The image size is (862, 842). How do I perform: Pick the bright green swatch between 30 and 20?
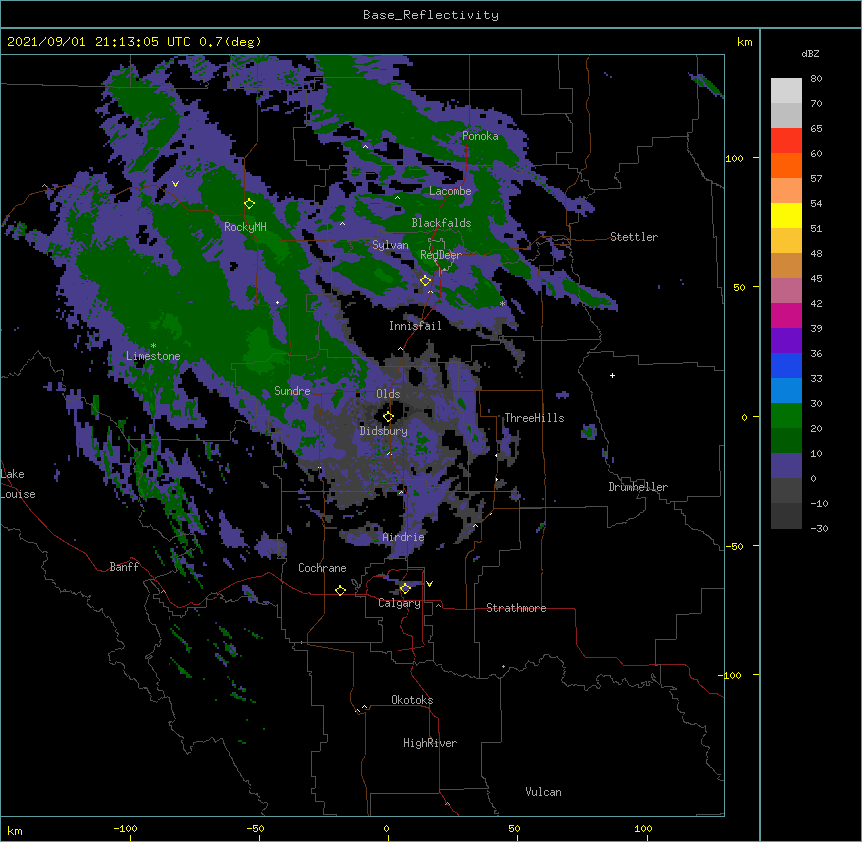pos(786,416)
